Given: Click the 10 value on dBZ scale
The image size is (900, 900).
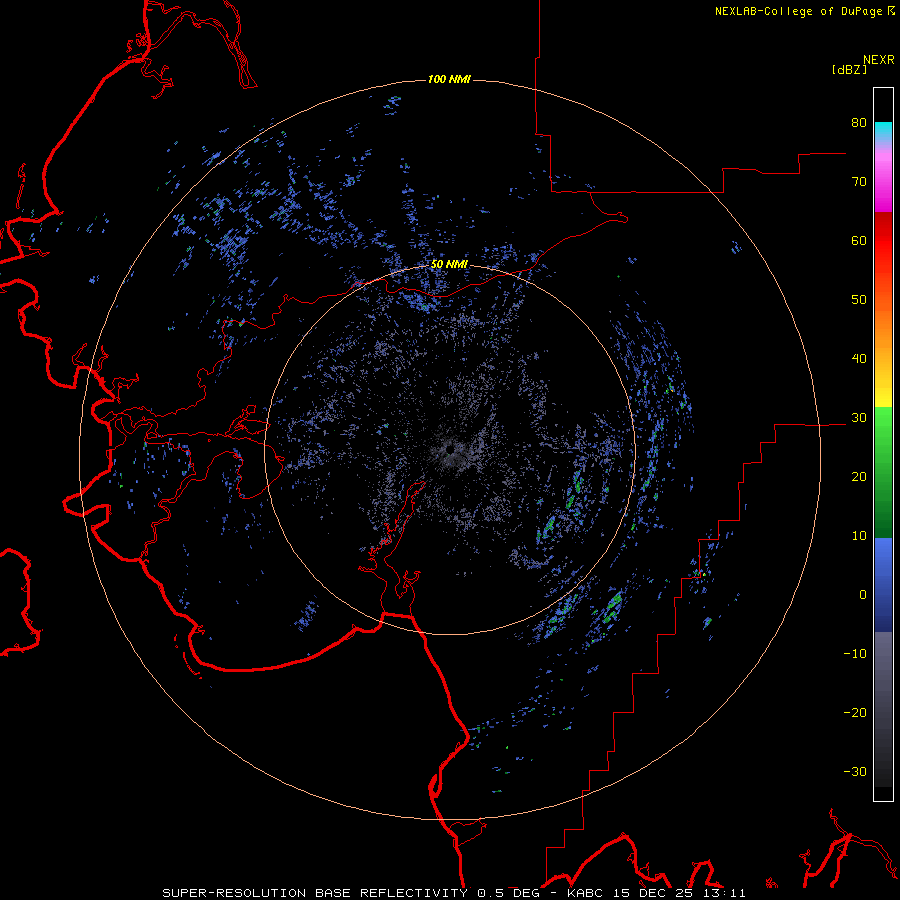Looking at the screenshot, I should (x=859, y=536).
